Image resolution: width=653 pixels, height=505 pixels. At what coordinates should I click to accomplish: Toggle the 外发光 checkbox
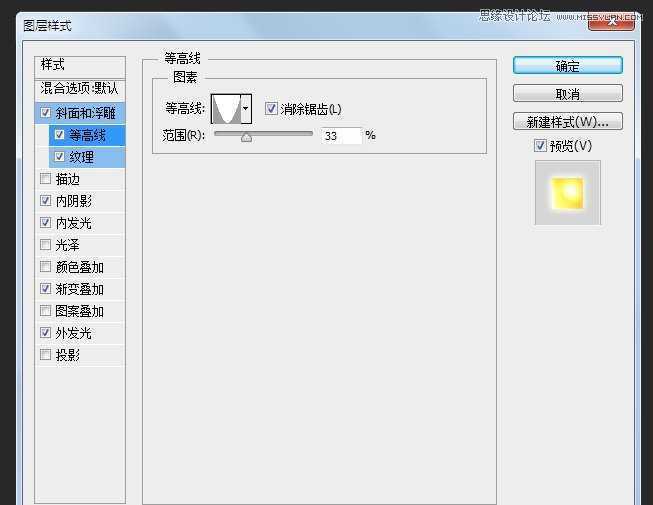[45, 333]
